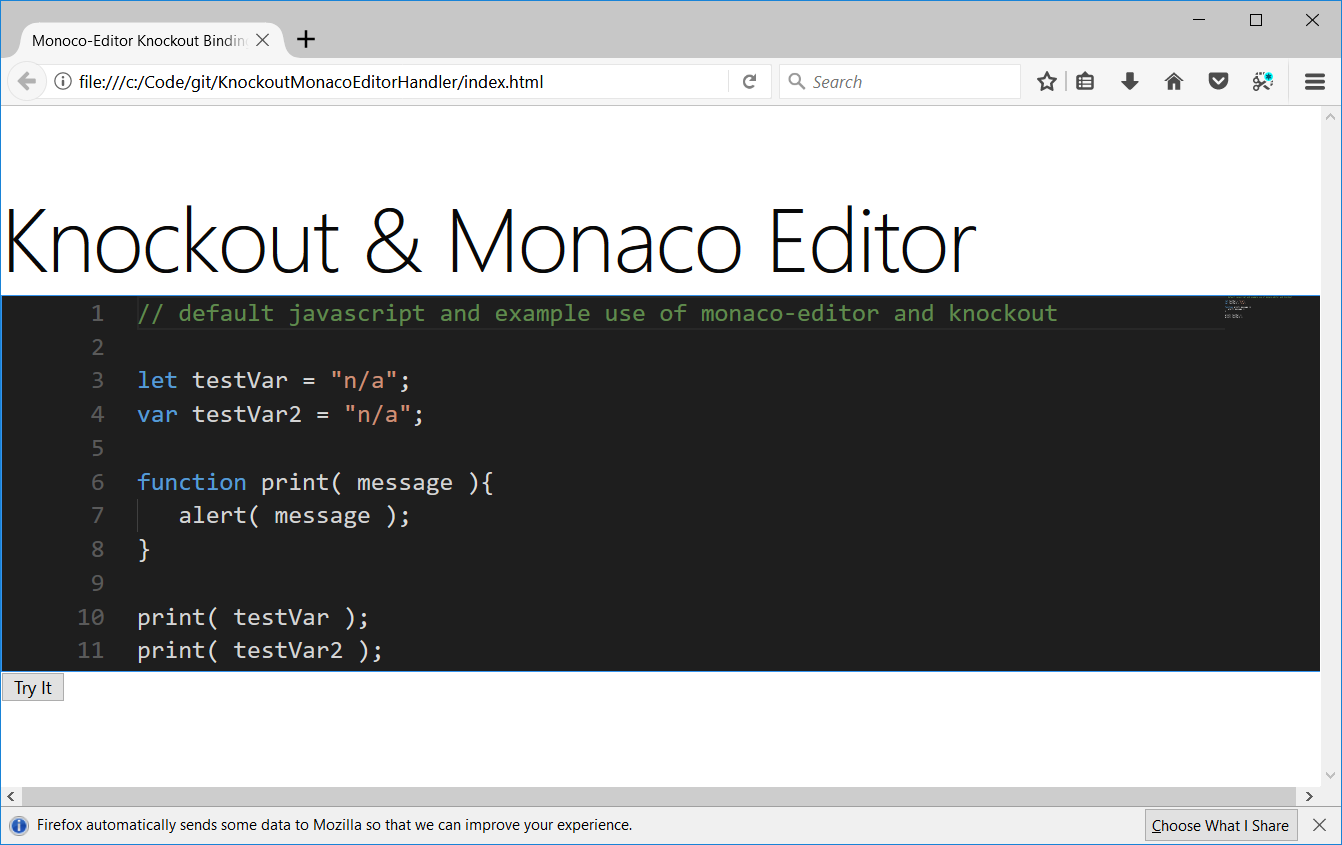Viewport: 1342px width, 845px height.
Task: Click the info icon in notification bar
Action: 19,825
